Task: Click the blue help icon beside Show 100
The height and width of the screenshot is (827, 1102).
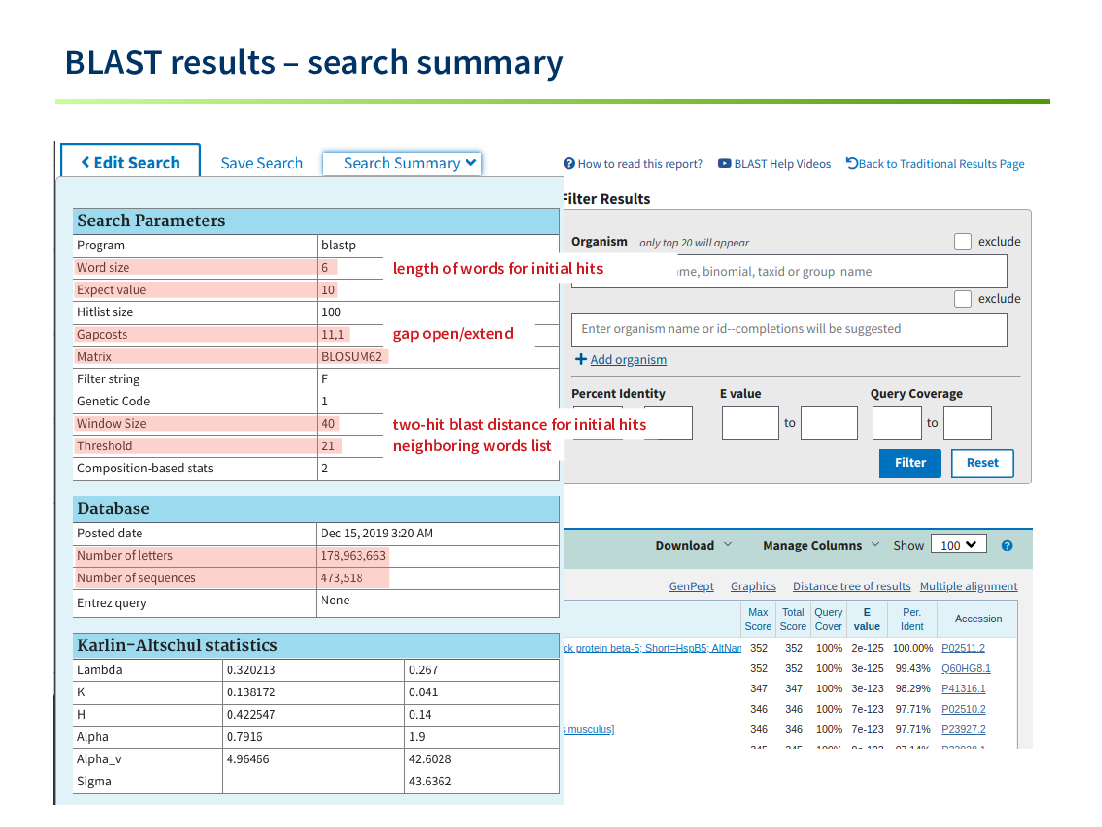Action: click(1007, 546)
